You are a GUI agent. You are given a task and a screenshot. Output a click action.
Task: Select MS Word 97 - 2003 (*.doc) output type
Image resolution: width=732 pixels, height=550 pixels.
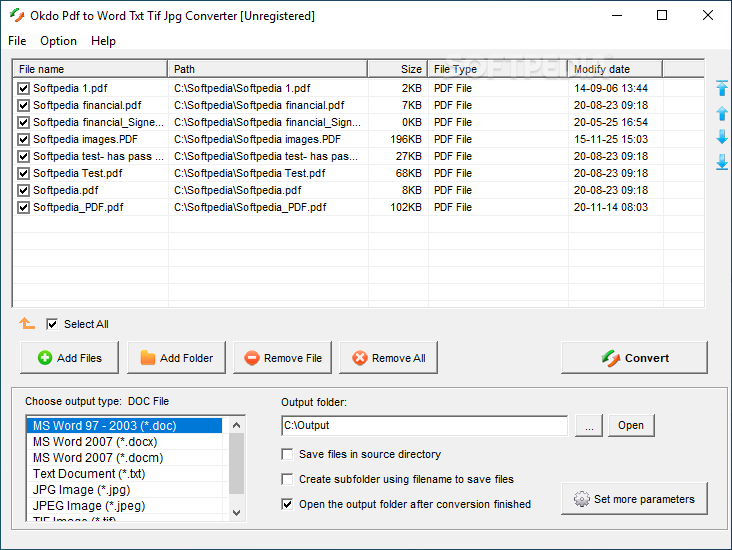[124, 426]
